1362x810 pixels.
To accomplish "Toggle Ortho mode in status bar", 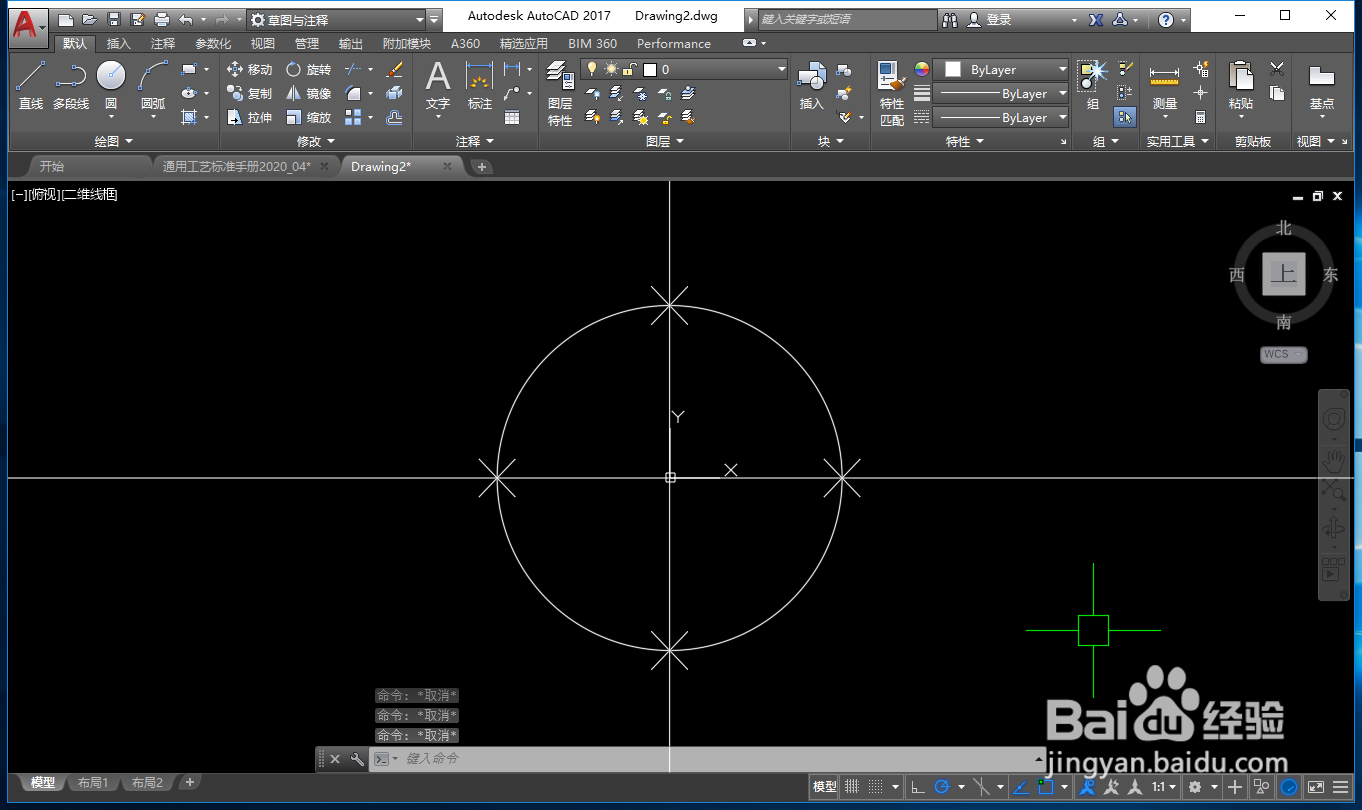I will [x=918, y=787].
